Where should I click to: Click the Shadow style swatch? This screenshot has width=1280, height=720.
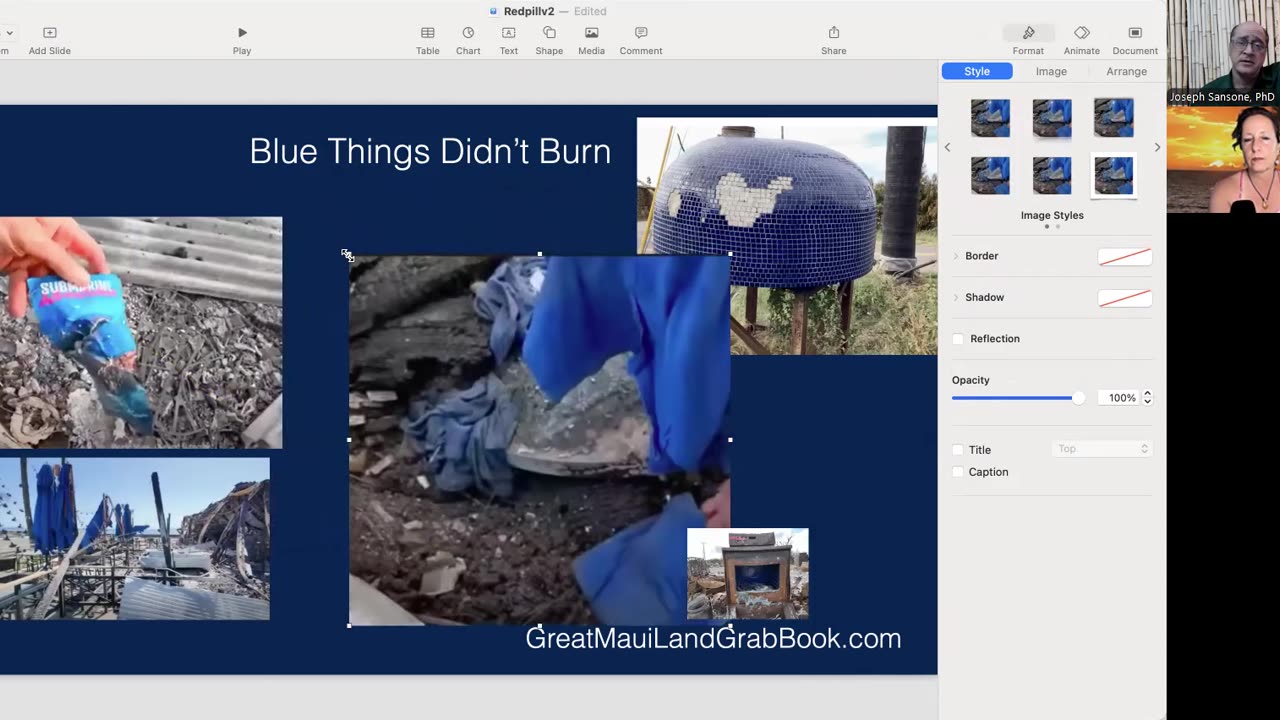click(1125, 298)
